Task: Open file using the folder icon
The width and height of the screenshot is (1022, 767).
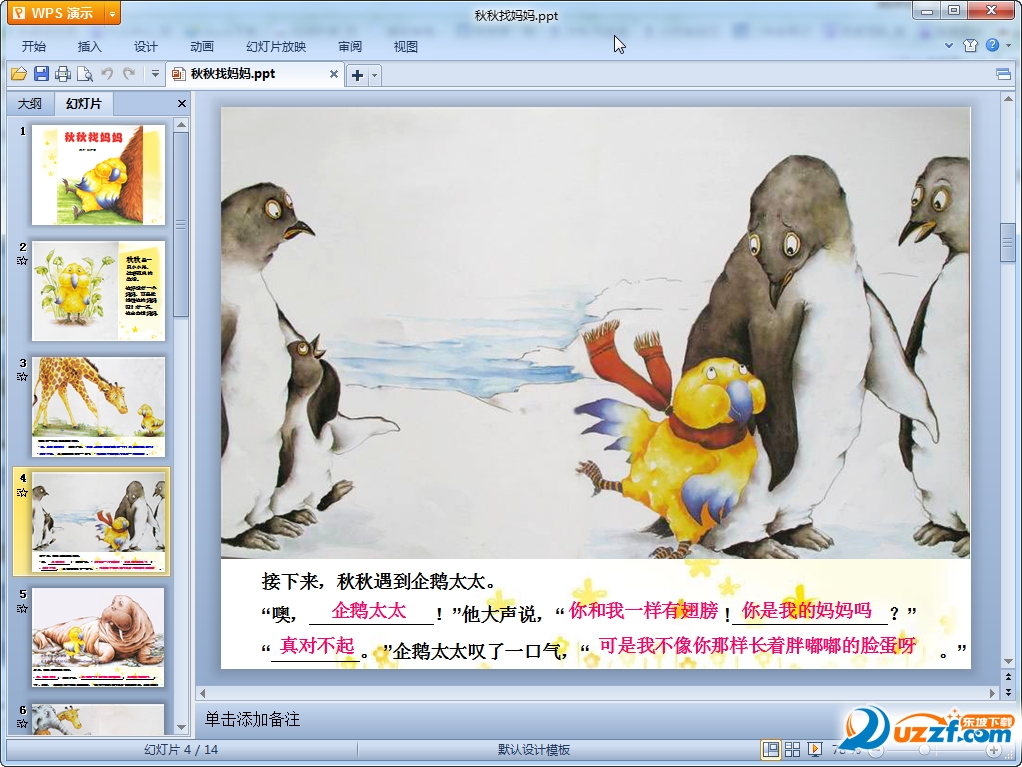Action: pos(19,74)
